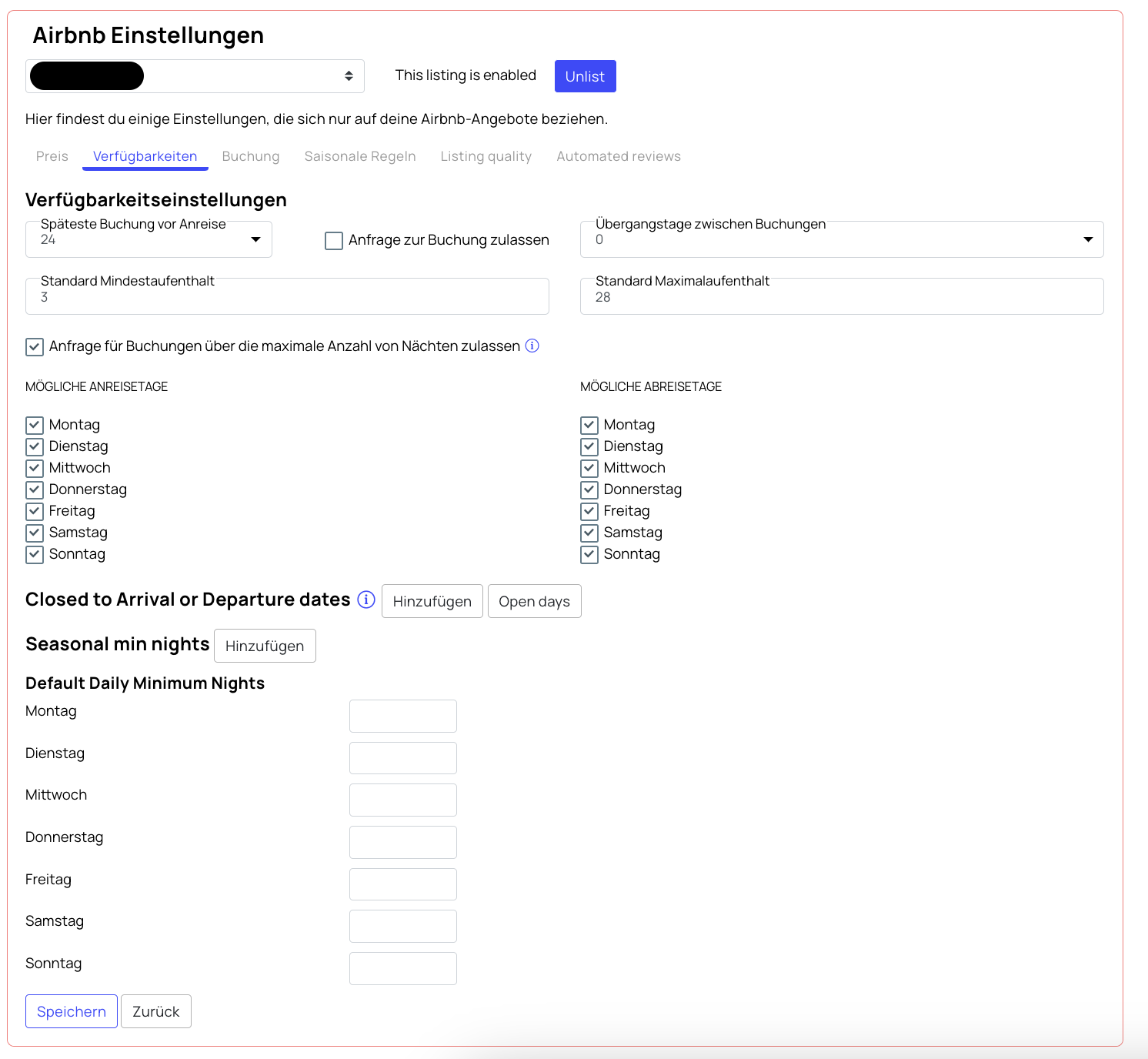The image size is (1148, 1059).
Task: Uncheck Montag under Mögliche Anreisetage
Action: pyautogui.click(x=35, y=425)
